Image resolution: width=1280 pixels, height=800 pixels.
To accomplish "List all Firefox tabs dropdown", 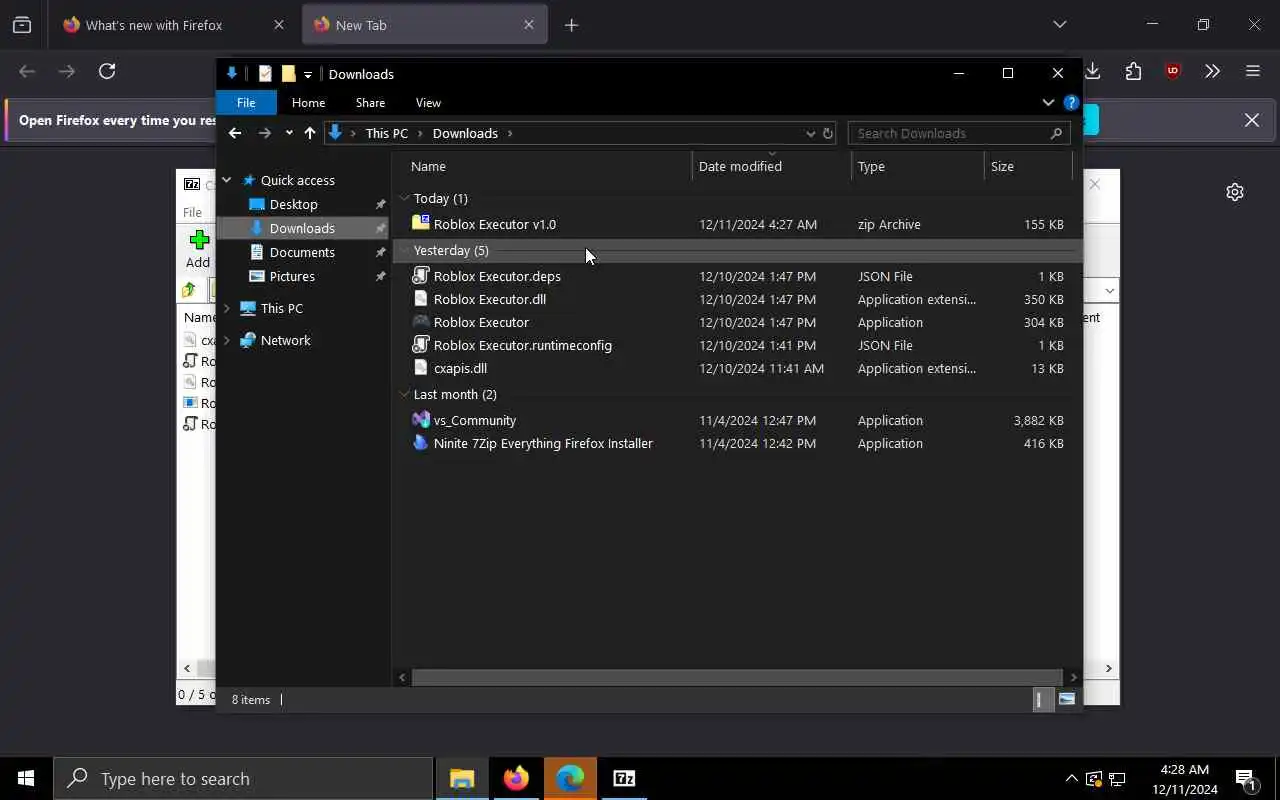I will 1060,24.
